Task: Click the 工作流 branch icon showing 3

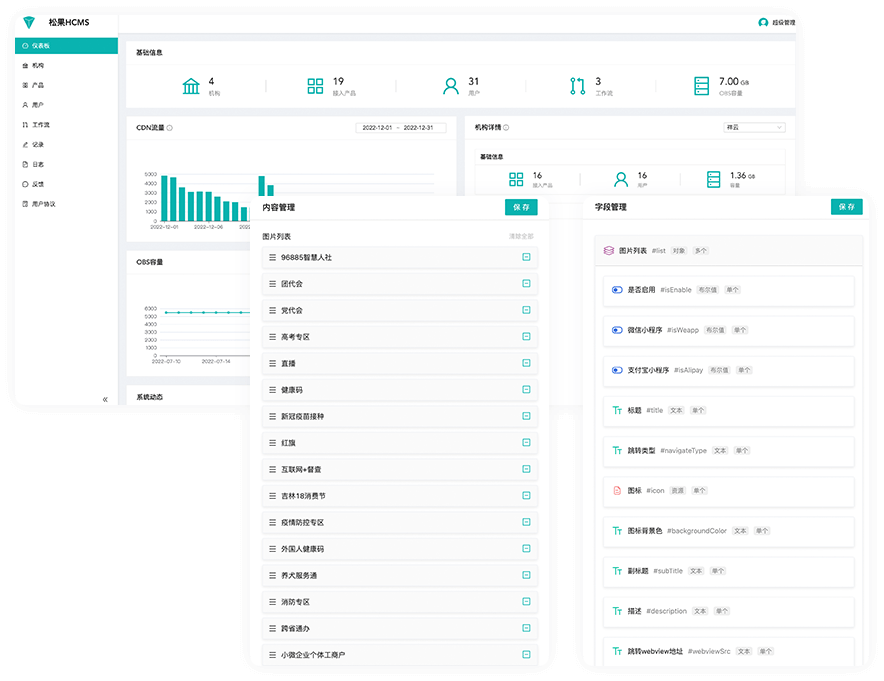Action: click(577, 86)
